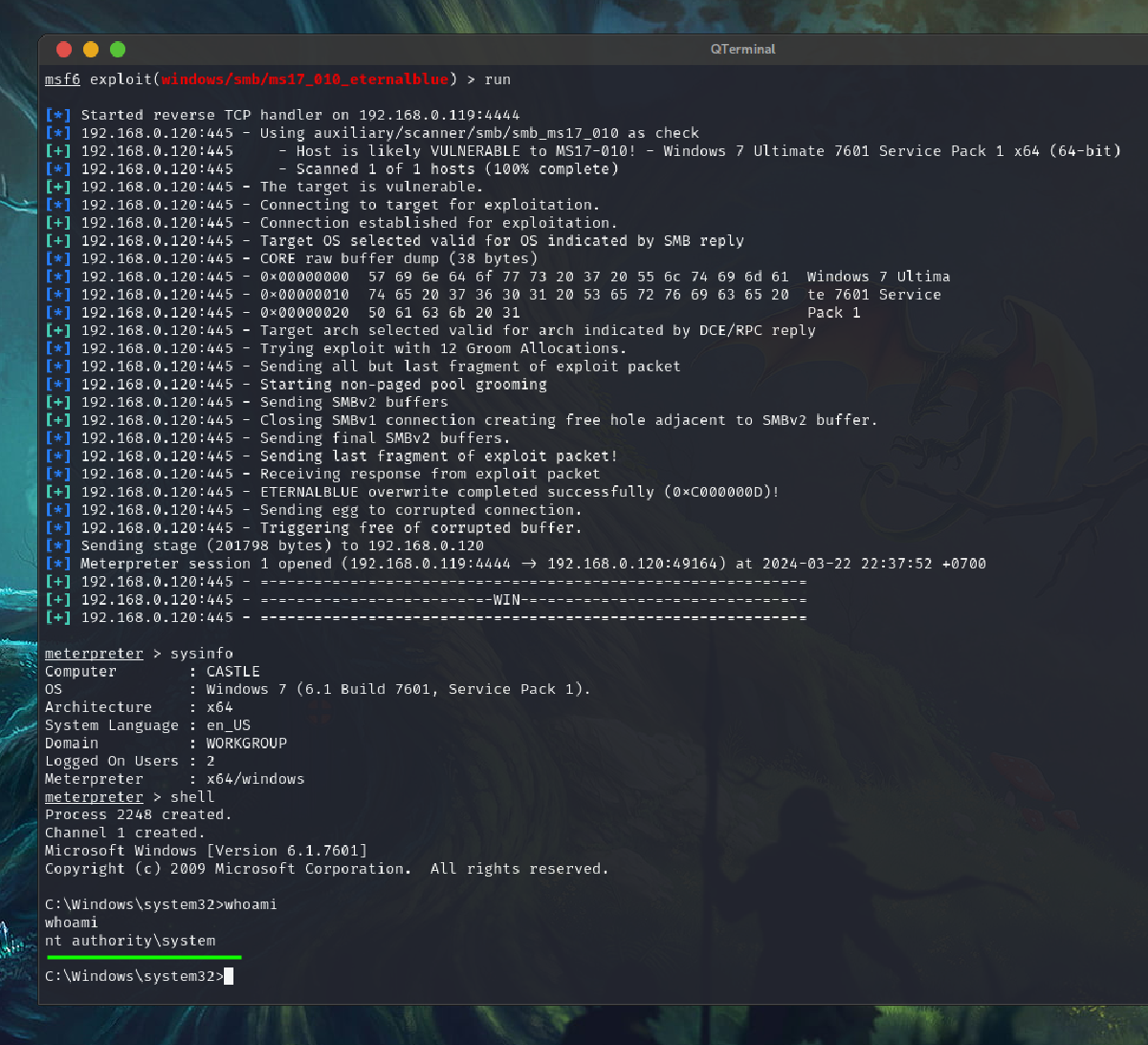Click 'nt authority\system' output
1148x1045 pixels.
[130, 941]
